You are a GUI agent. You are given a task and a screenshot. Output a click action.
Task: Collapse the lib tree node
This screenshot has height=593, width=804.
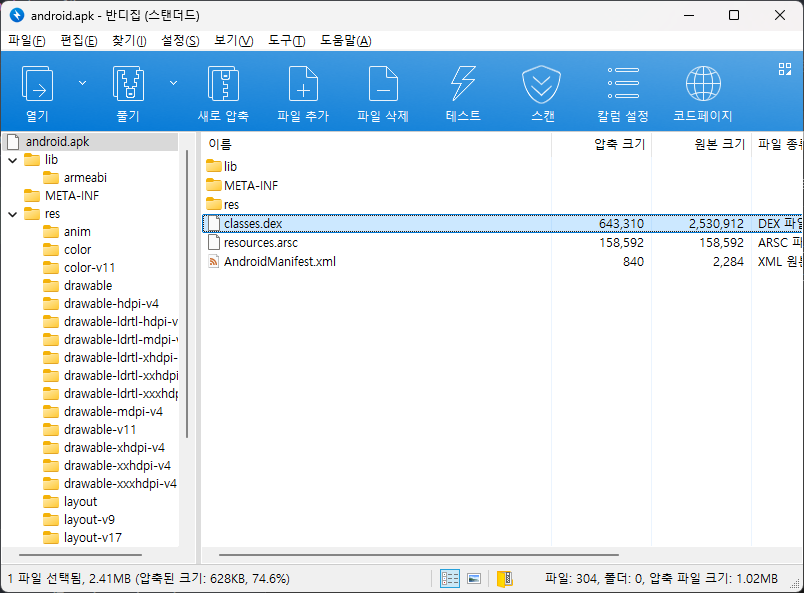(x=13, y=160)
